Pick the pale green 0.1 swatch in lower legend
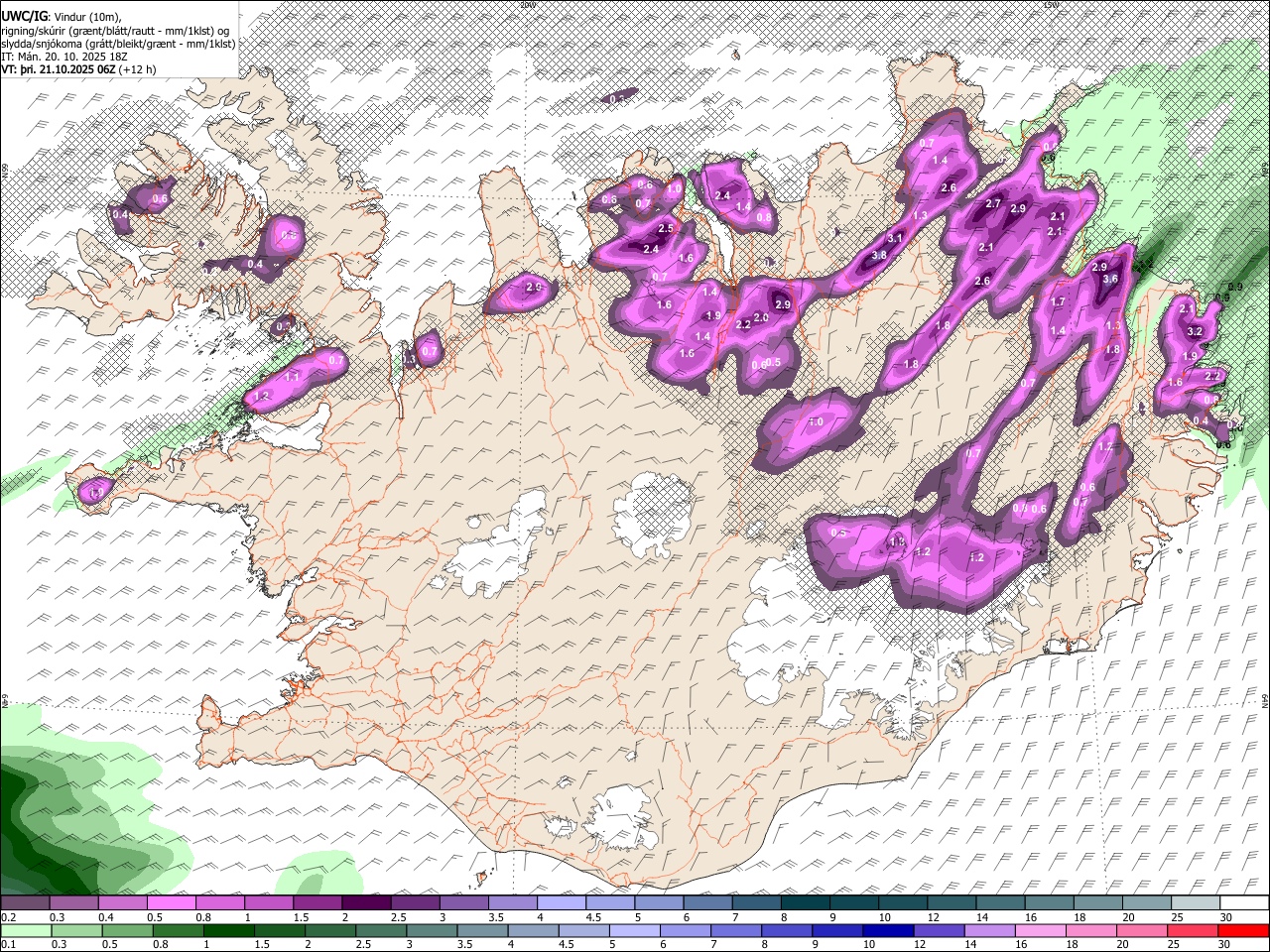1270x952 pixels. (x=26, y=931)
